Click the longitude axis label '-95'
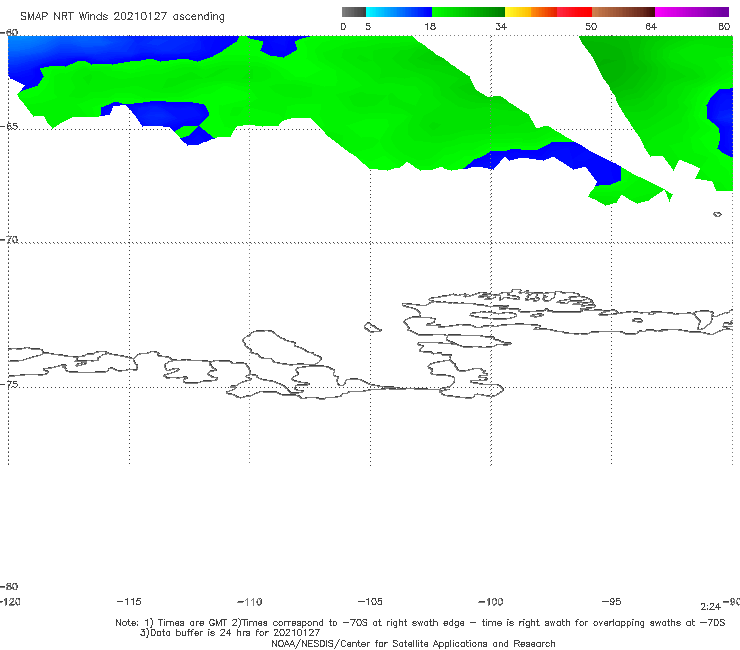The height and width of the screenshot is (650, 740). click(x=611, y=602)
